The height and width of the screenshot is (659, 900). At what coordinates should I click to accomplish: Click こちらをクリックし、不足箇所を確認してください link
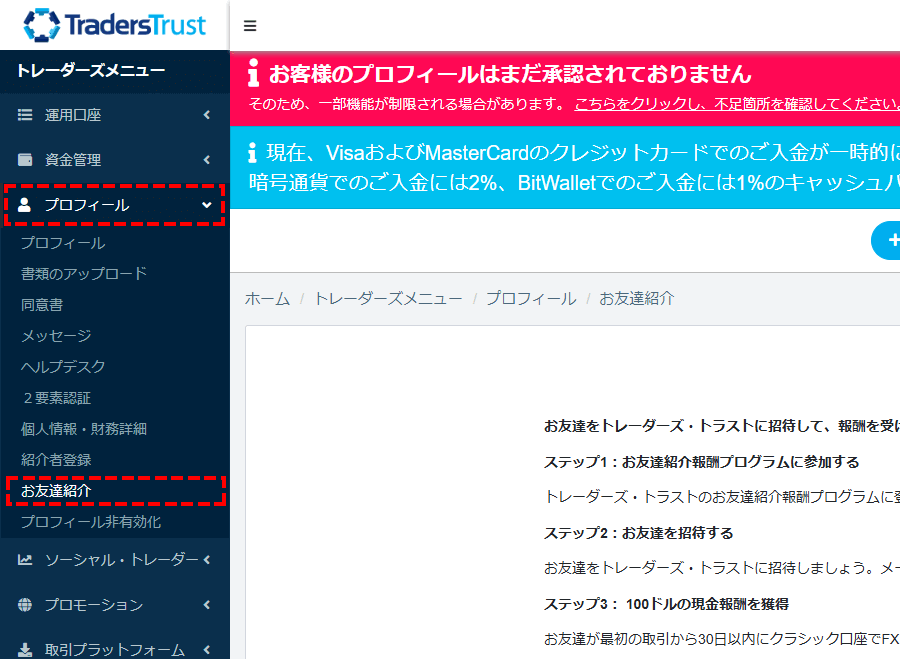pyautogui.click(x=737, y=104)
